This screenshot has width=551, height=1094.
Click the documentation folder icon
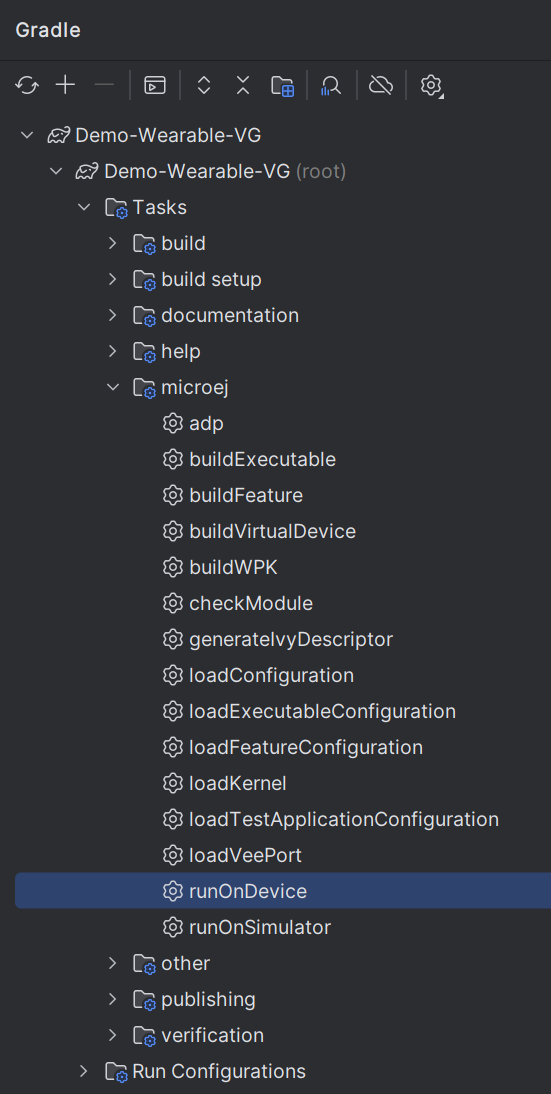pos(144,316)
